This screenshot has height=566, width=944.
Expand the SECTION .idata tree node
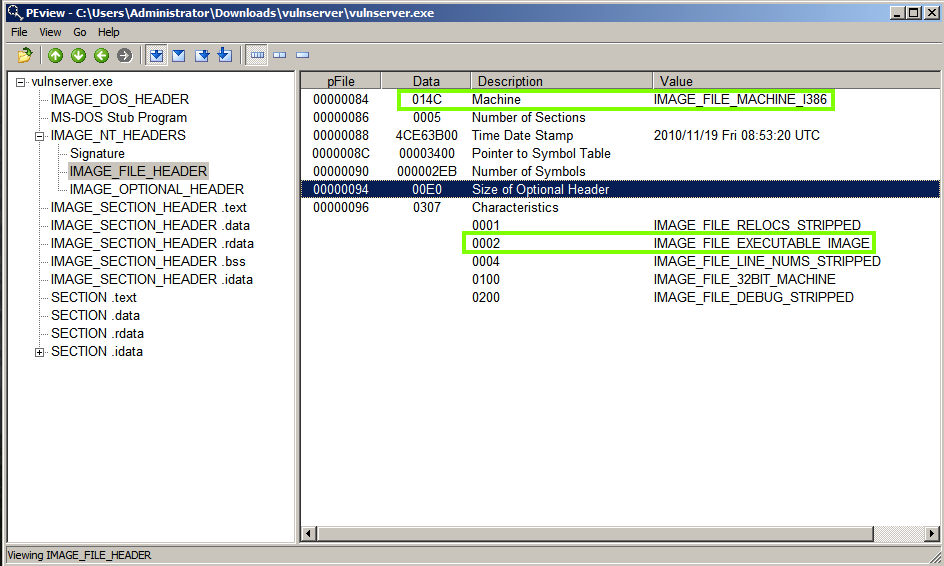coord(40,352)
